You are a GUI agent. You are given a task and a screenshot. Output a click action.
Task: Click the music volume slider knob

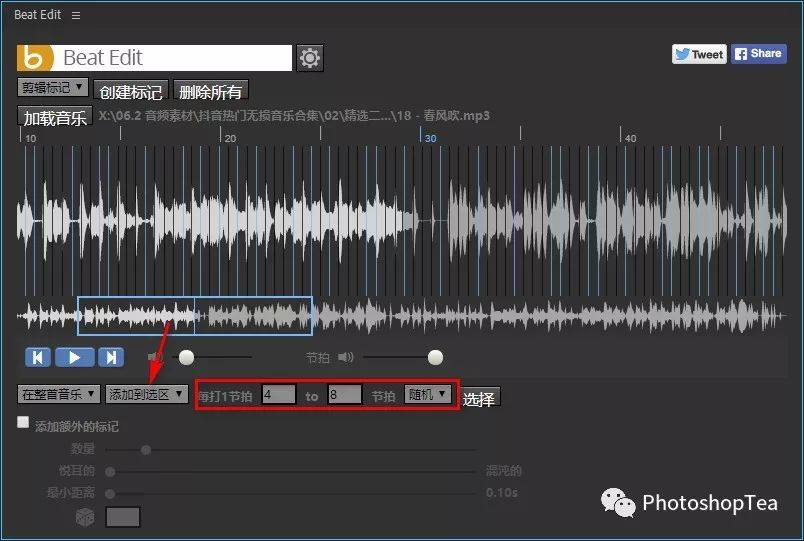[x=187, y=357]
